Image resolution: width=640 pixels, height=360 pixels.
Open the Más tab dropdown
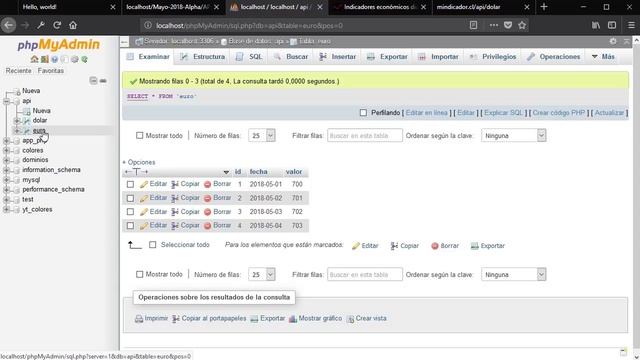pyautogui.click(x=603, y=57)
